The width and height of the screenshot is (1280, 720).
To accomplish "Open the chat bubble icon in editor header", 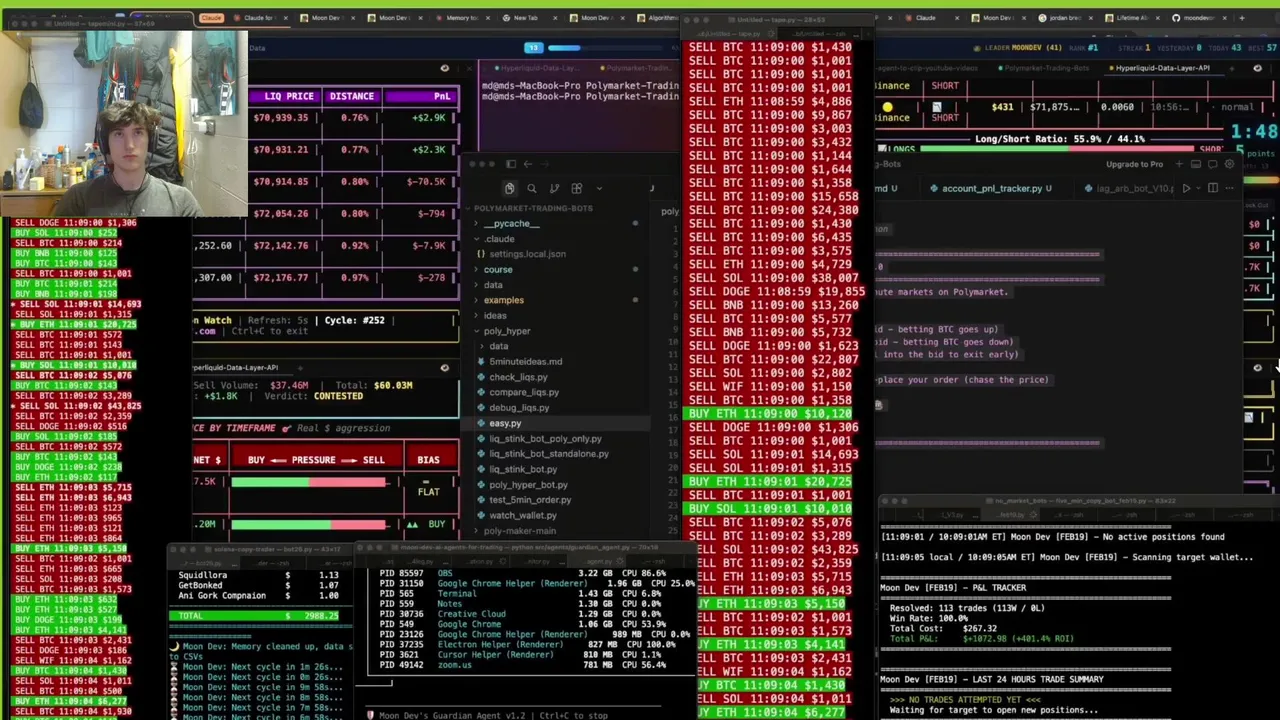I will click(1213, 164).
